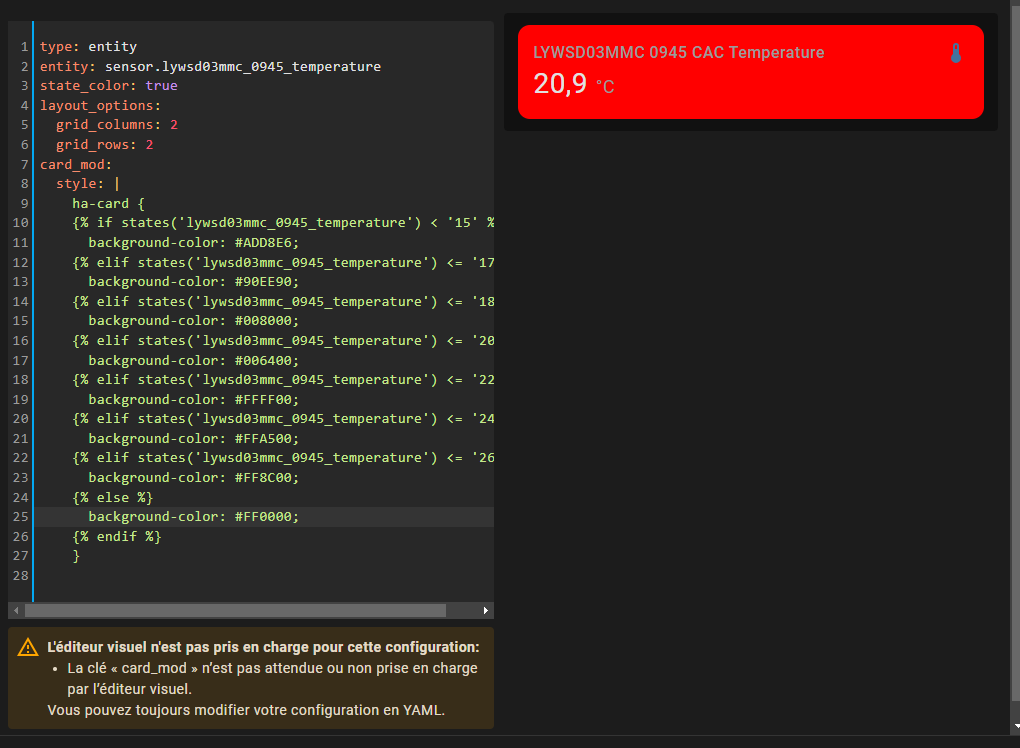This screenshot has width=1020, height=748.
Task: Click the right arrow of the horizontal scrollbar
Action: [486, 610]
